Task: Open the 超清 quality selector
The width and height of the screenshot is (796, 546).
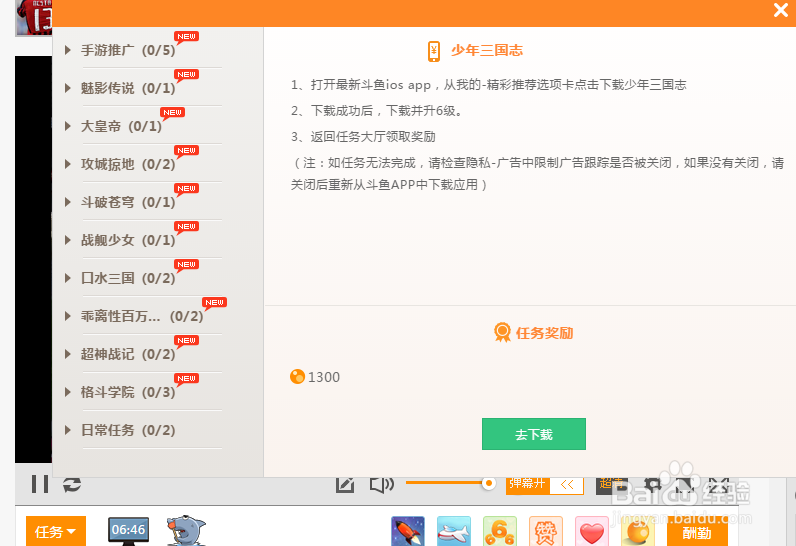Action: [612, 485]
